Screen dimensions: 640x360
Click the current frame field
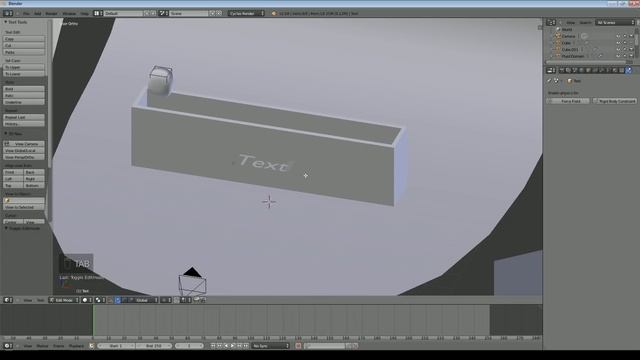pyautogui.click(x=189, y=346)
